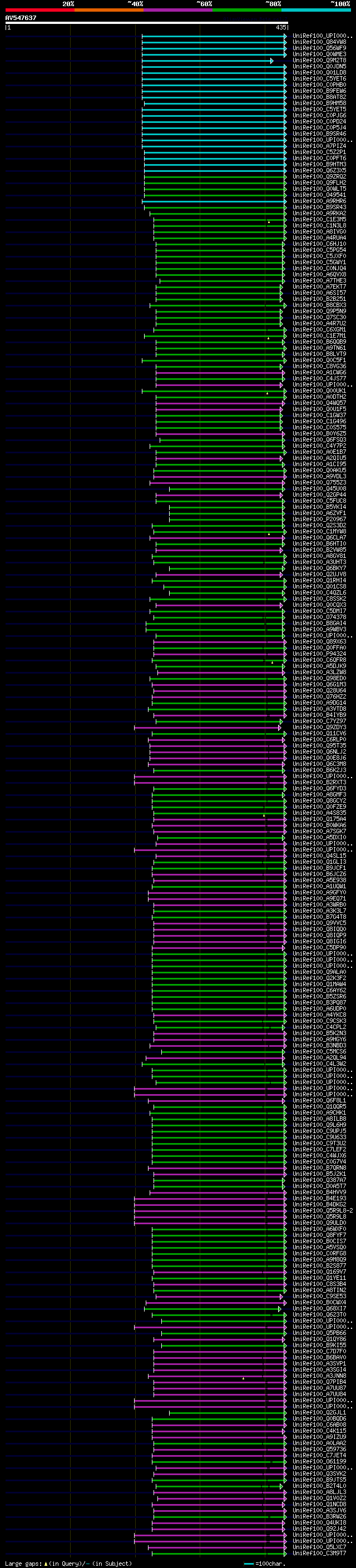Click the text UniRef100_Q7PIB4
This screenshot has height=1568, width=356.
tap(319, 1382)
